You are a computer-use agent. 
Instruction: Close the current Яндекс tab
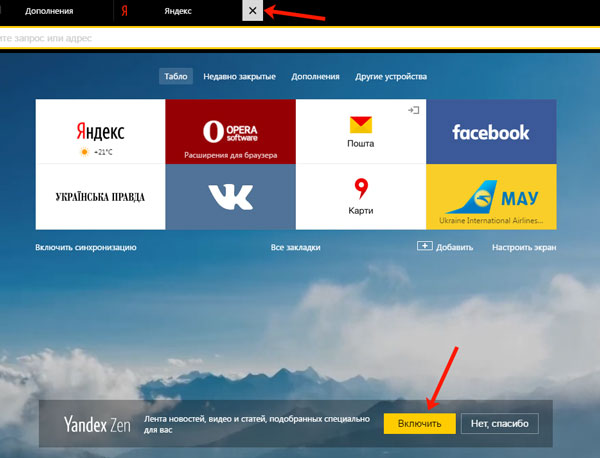tap(253, 11)
